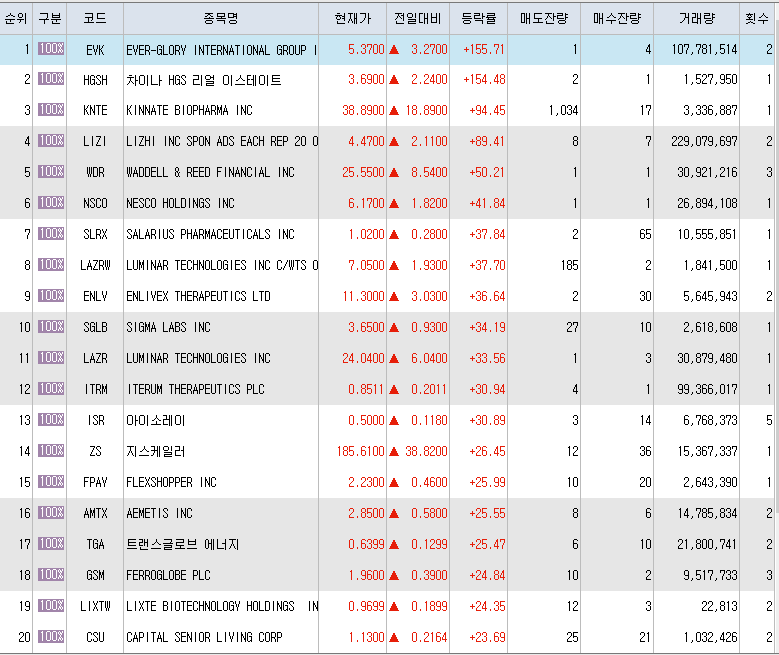Click the +155.71 change rate value
This screenshot has width=779, height=655.
[483, 49]
